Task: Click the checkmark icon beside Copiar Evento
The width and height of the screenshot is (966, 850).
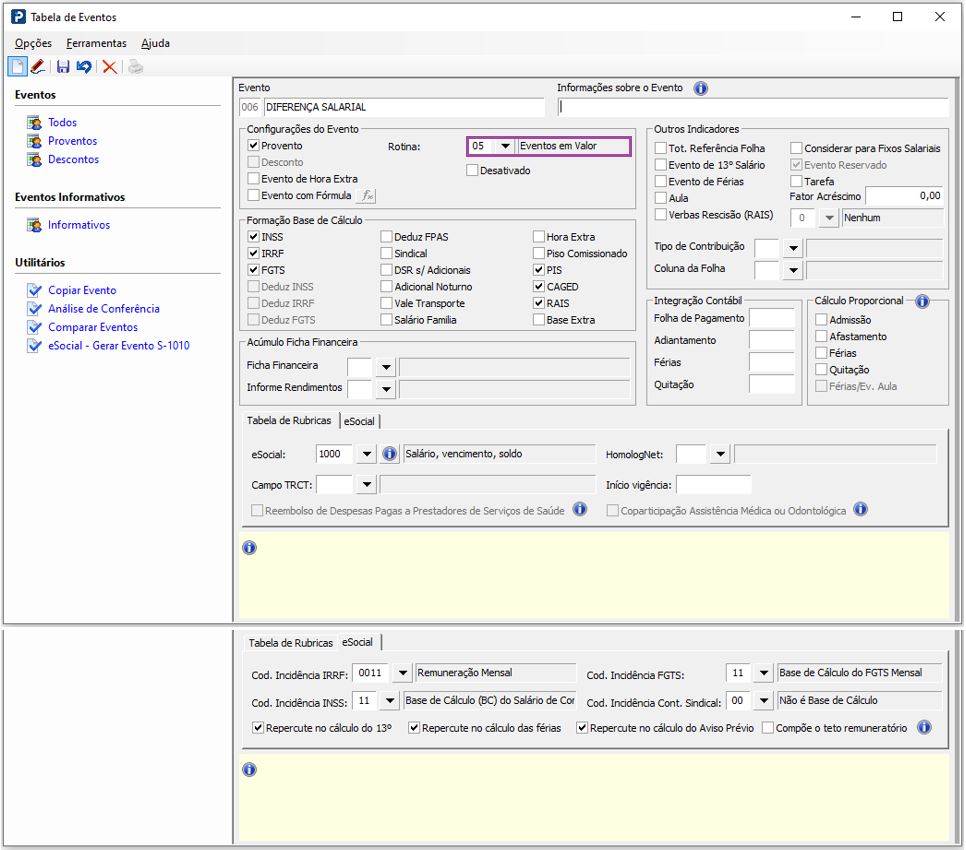Action: coord(34,290)
